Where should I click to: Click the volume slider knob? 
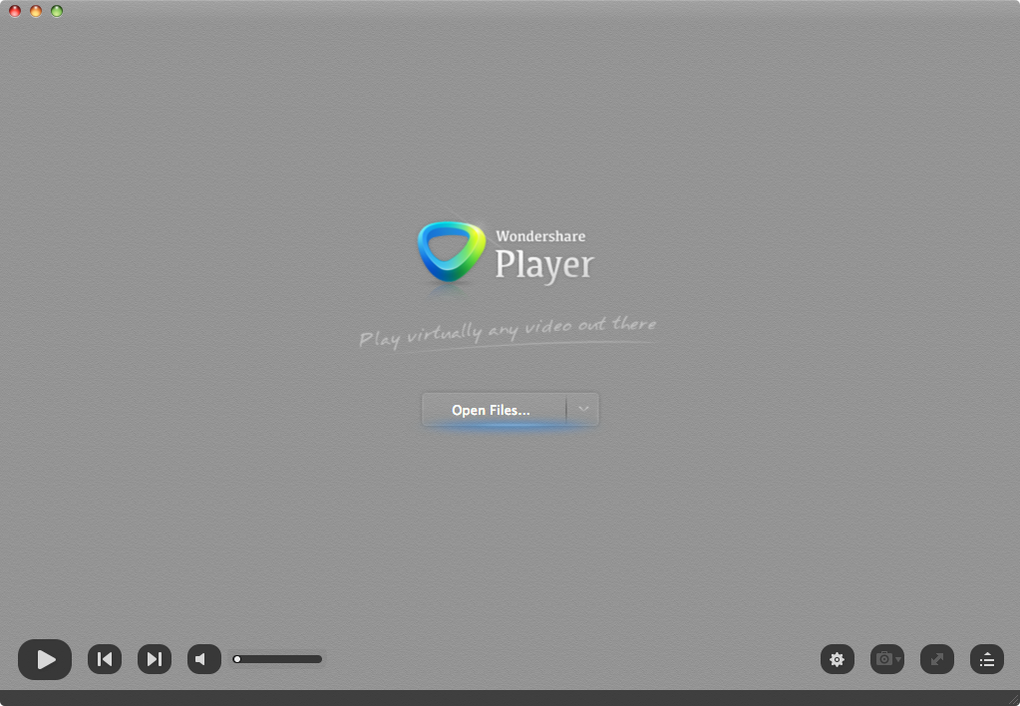(237, 659)
